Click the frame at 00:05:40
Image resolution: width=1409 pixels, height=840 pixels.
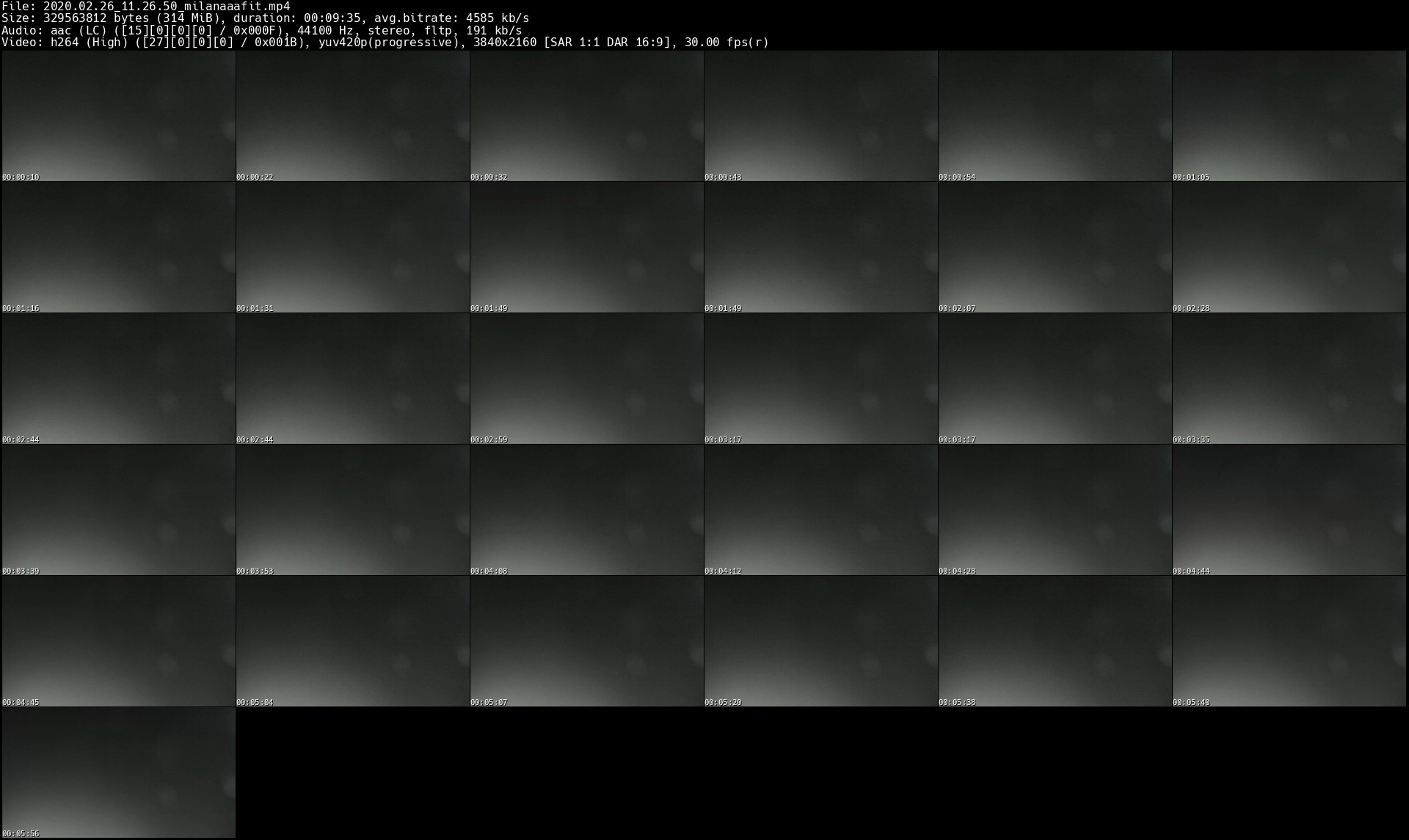click(x=1289, y=641)
